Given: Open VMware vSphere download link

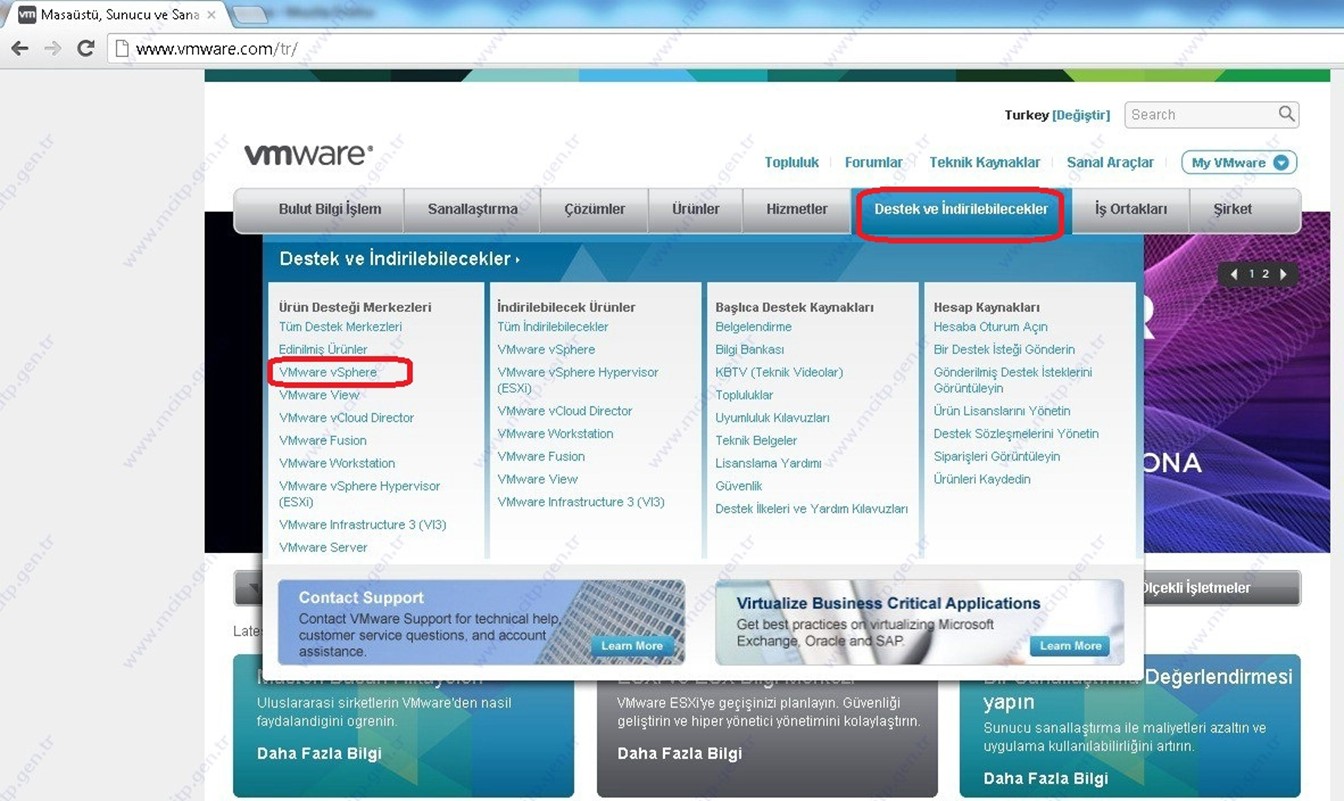Looking at the screenshot, I should [546, 350].
